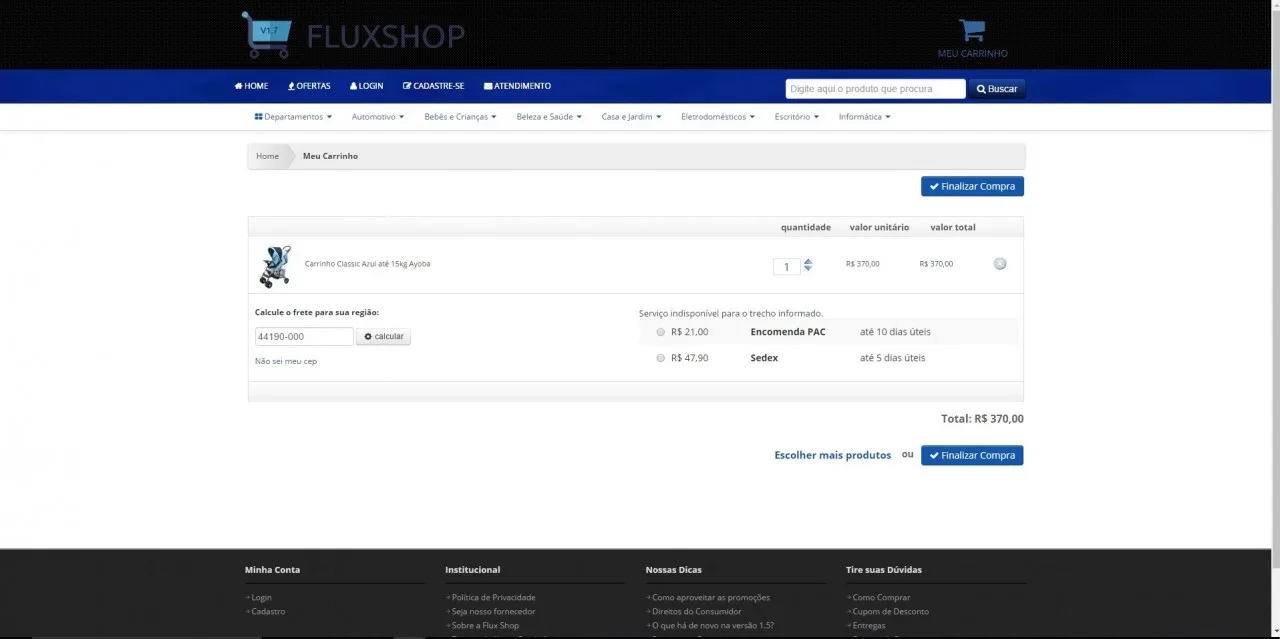1280x639 pixels.
Task: Open footer Login link
Action: coord(261,597)
